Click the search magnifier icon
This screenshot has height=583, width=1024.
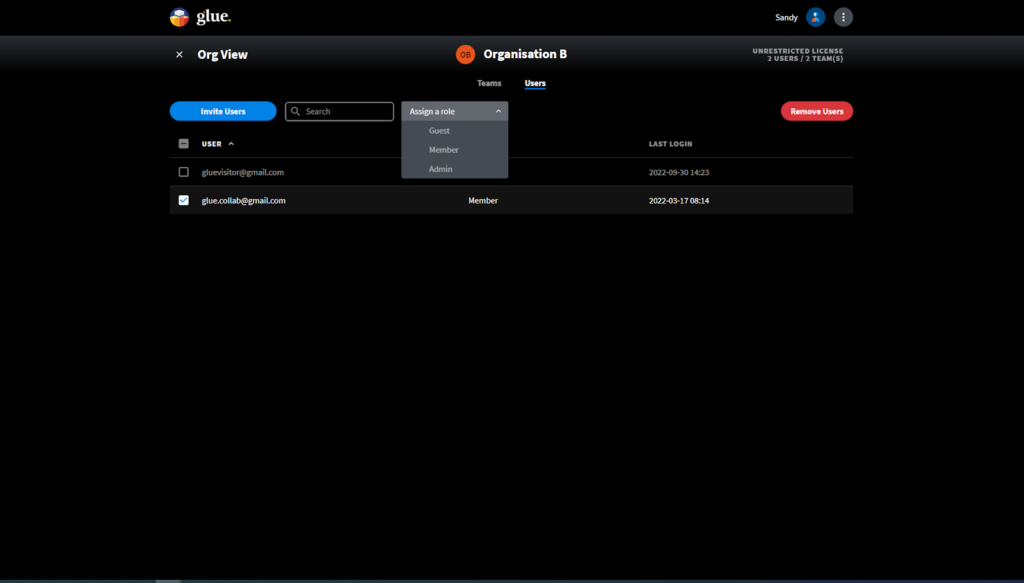(296, 111)
